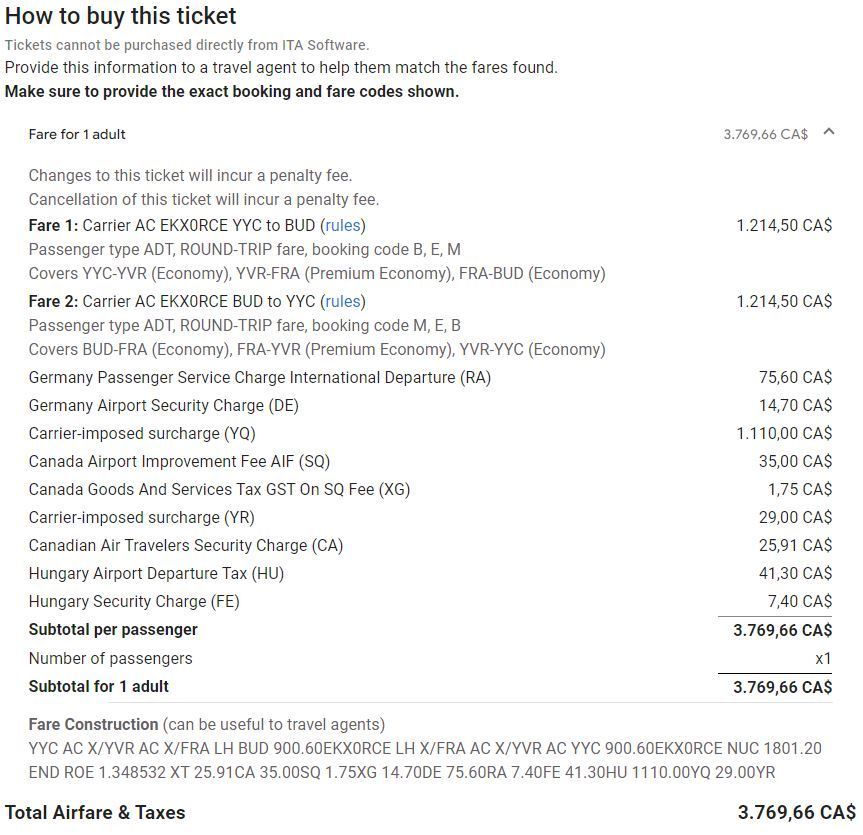863x835 pixels.
Task: Click the 'Number of passengers' row label
Action: [110, 659]
